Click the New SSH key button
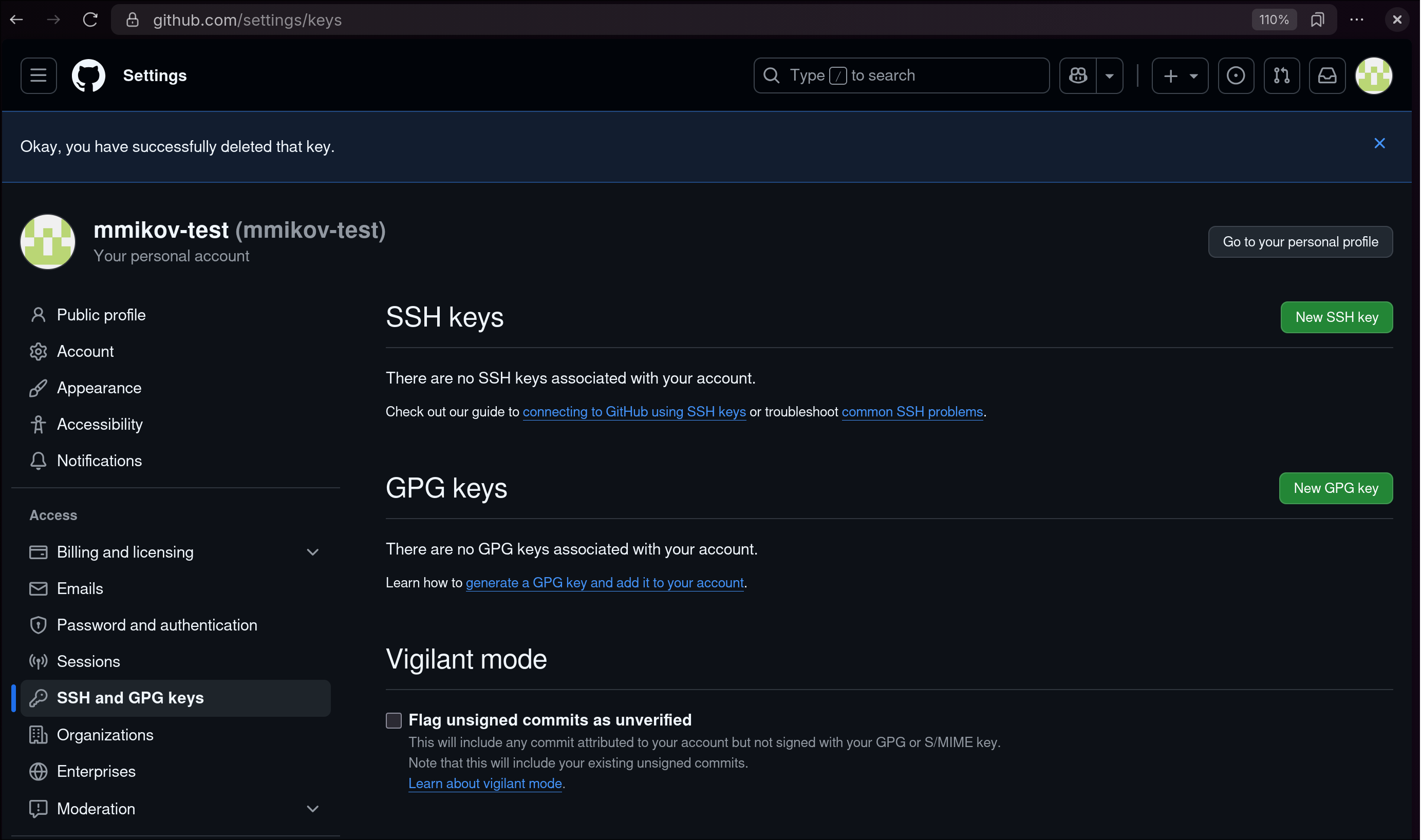Image resolution: width=1421 pixels, height=840 pixels. tap(1336, 317)
